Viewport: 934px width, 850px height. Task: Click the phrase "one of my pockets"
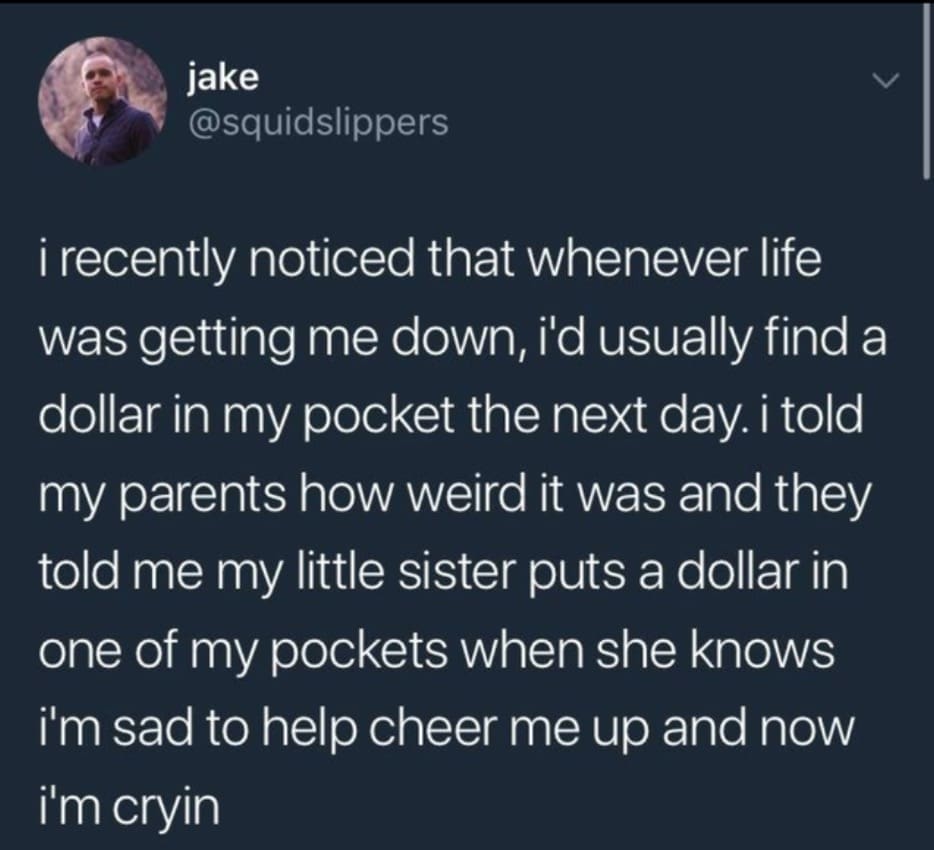(x=243, y=650)
